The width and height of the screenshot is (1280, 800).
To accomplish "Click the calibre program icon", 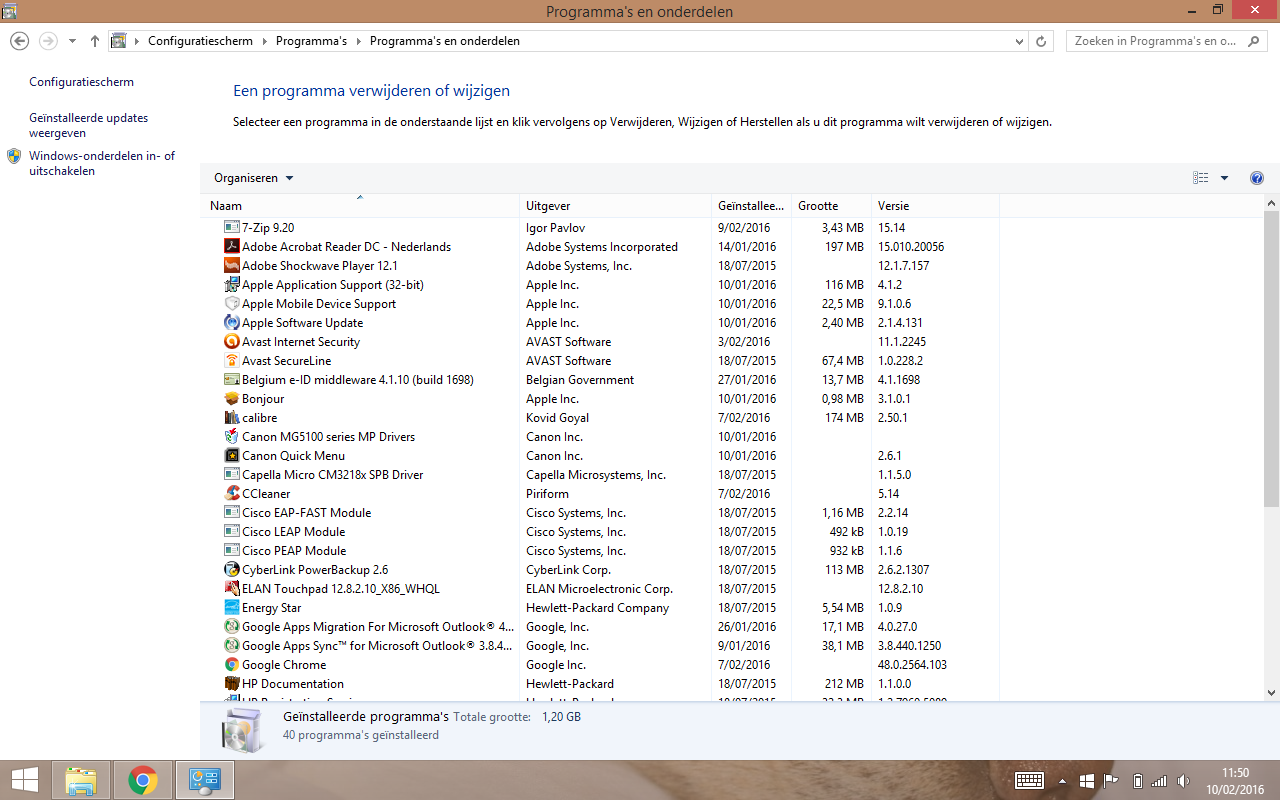I will coord(232,418).
